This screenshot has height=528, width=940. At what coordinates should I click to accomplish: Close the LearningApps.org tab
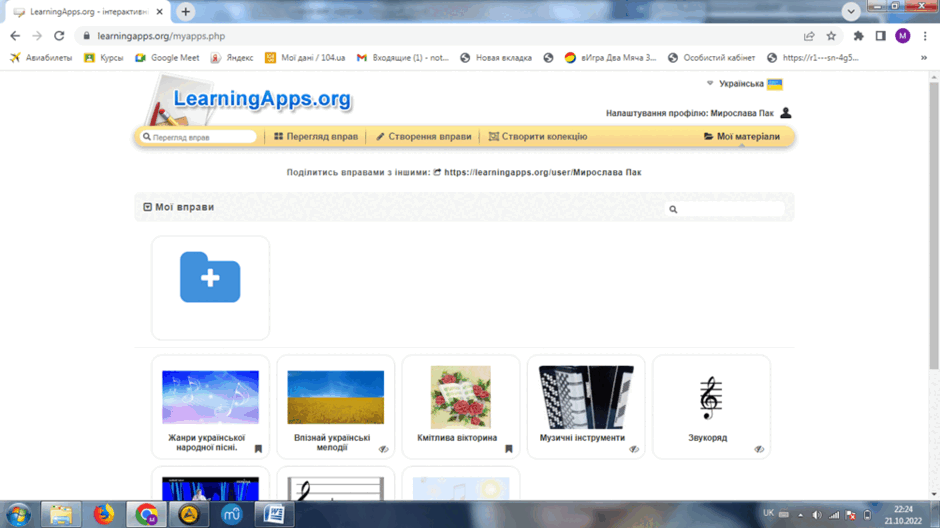159,11
